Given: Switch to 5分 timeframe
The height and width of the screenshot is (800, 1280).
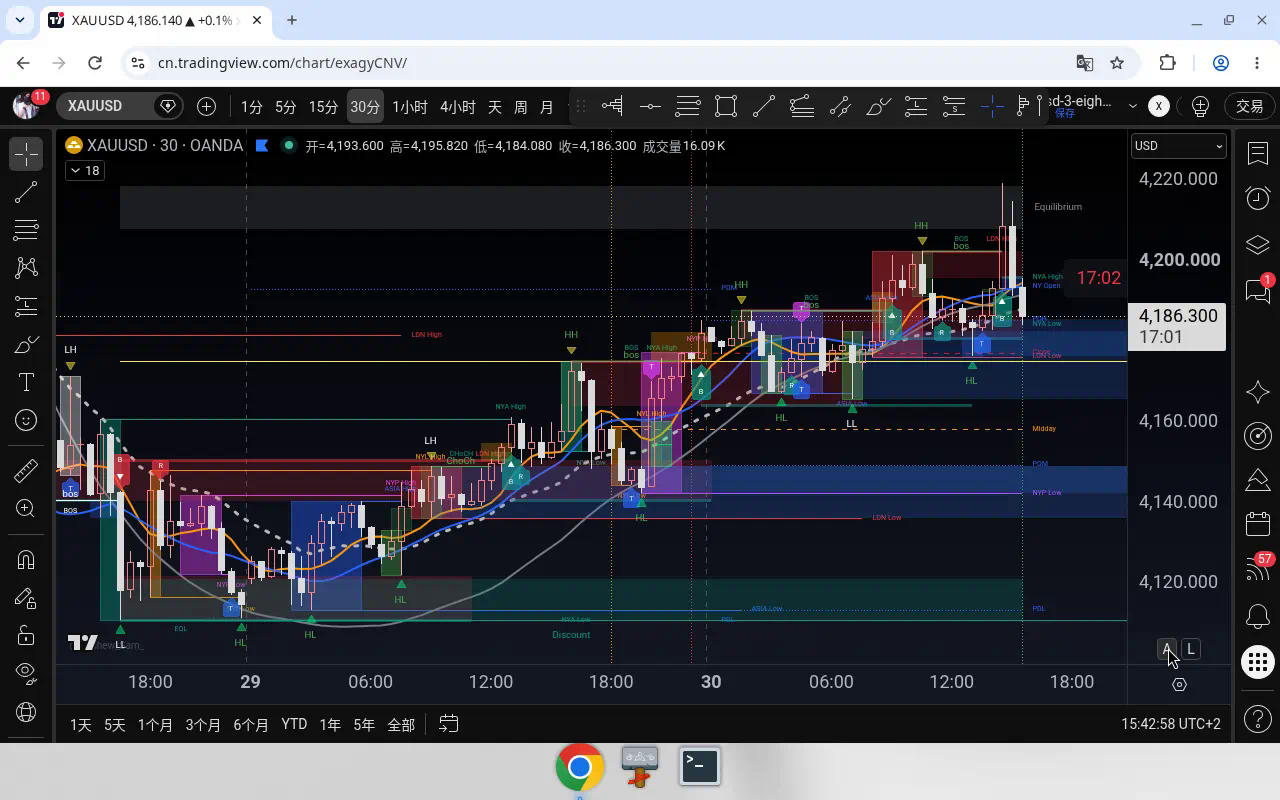Looking at the screenshot, I should tap(286, 106).
